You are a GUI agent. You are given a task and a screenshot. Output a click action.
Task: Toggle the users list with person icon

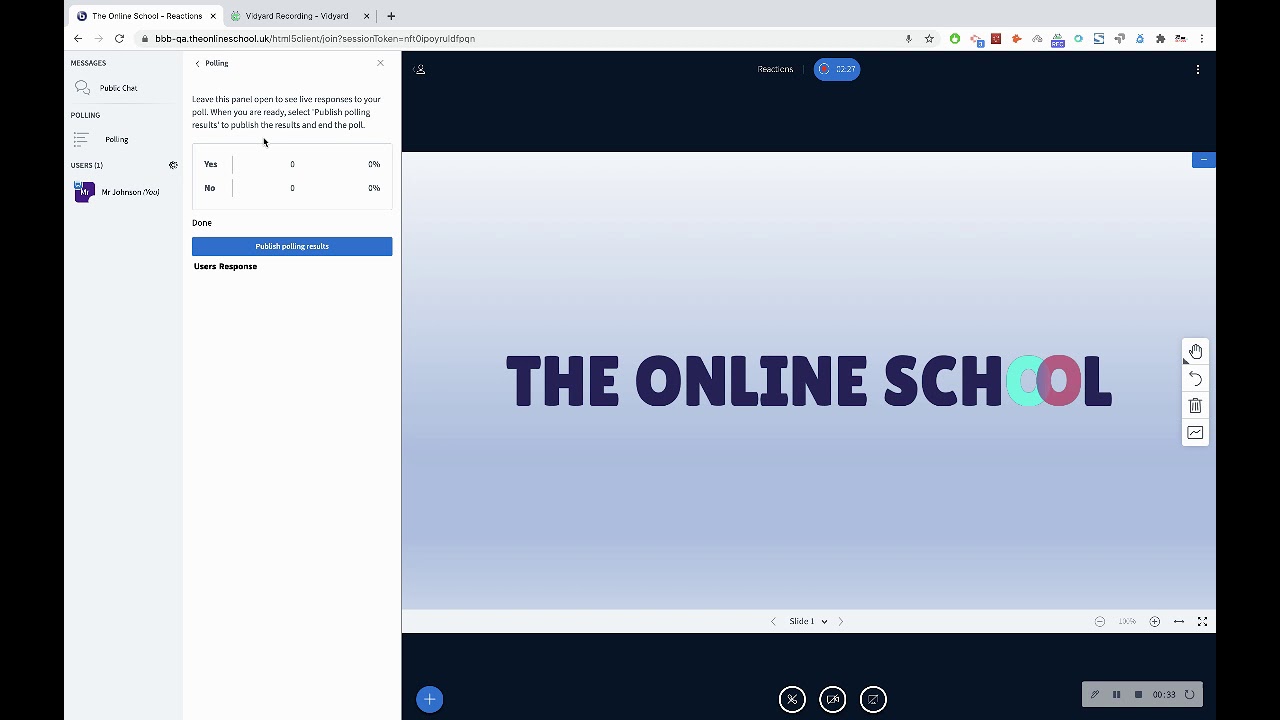(420, 69)
